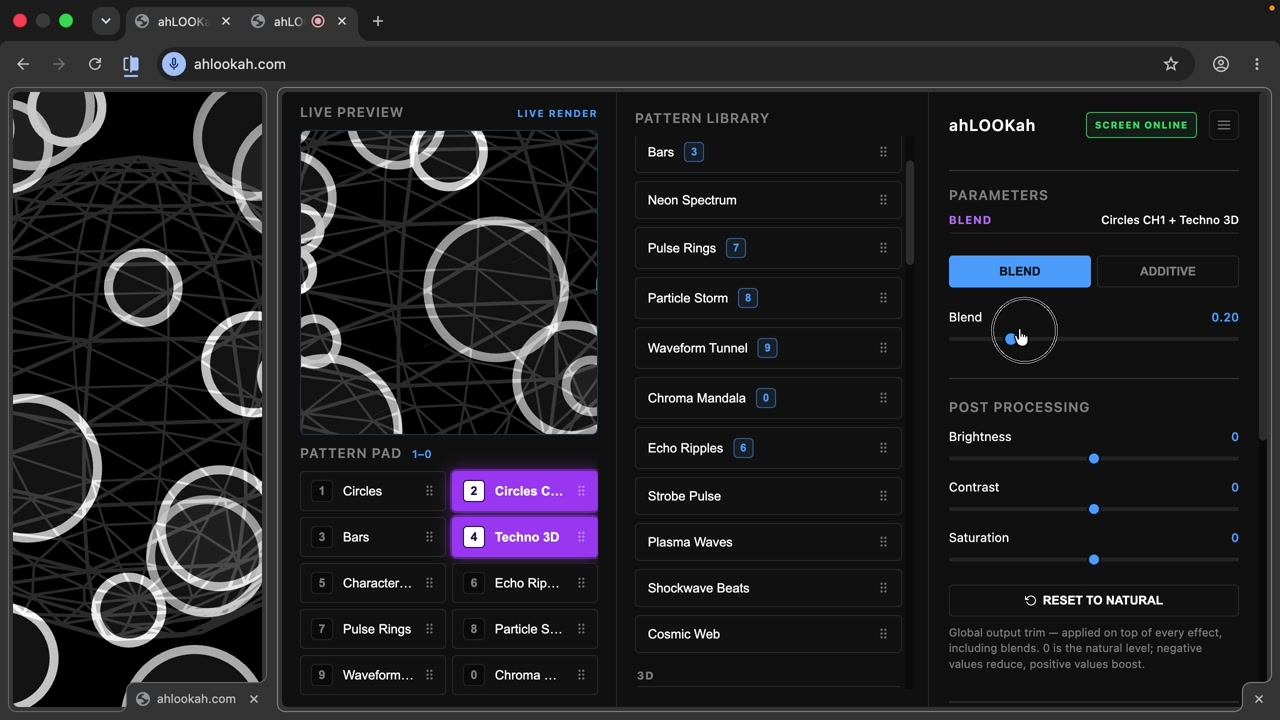Click the Blend amount slider handle
Screen dimensions: 1280x720
pos(1010,339)
